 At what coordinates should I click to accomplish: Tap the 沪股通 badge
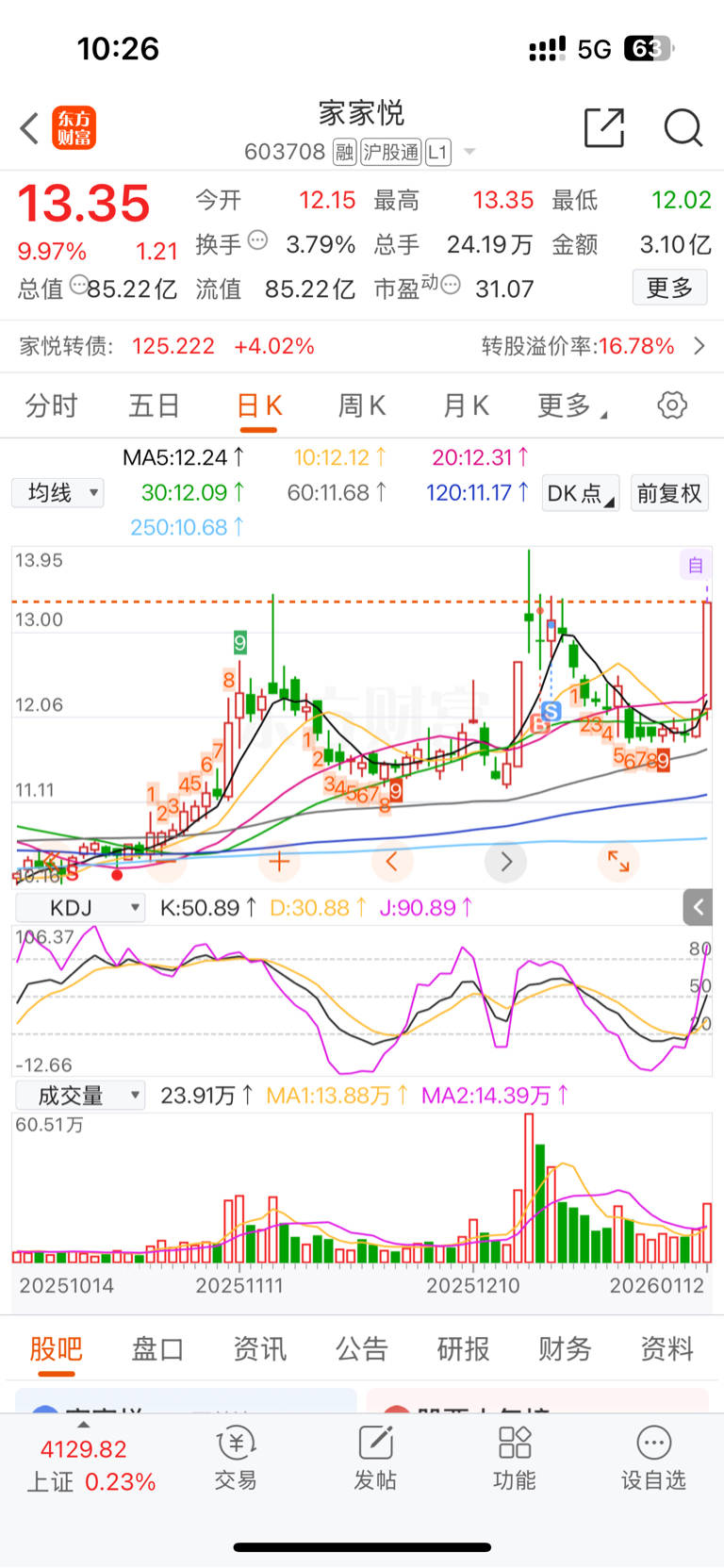pyautogui.click(x=391, y=152)
